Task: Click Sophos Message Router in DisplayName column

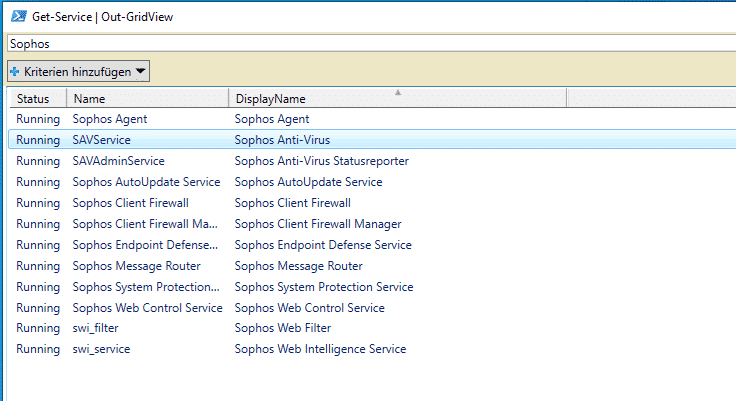Action: 299,266
